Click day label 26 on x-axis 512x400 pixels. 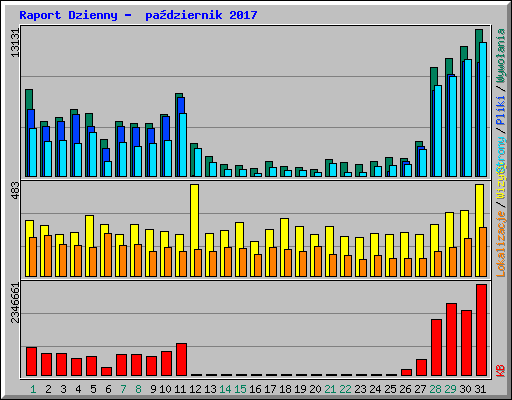coord(405,389)
